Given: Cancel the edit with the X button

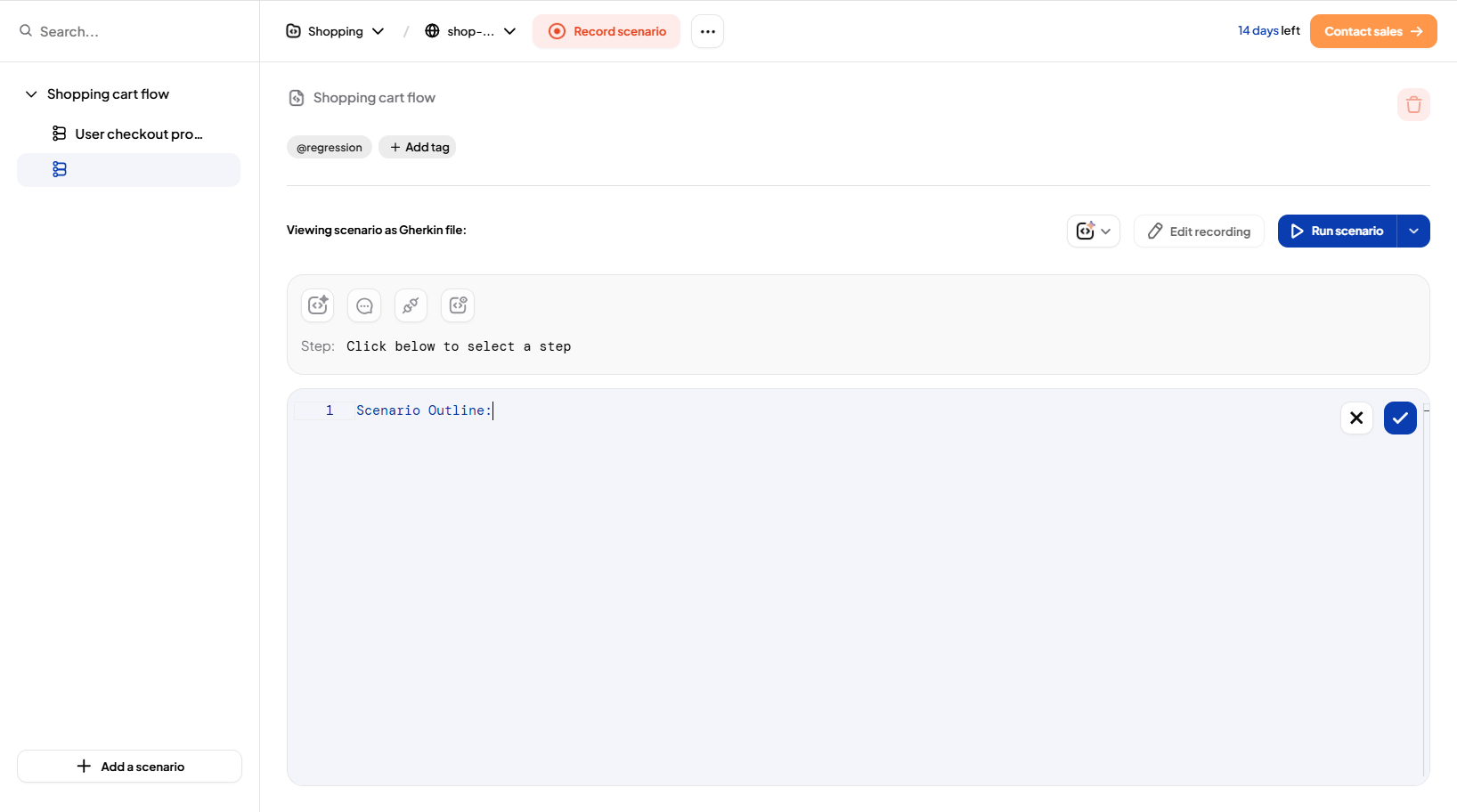Looking at the screenshot, I should [x=1356, y=418].
